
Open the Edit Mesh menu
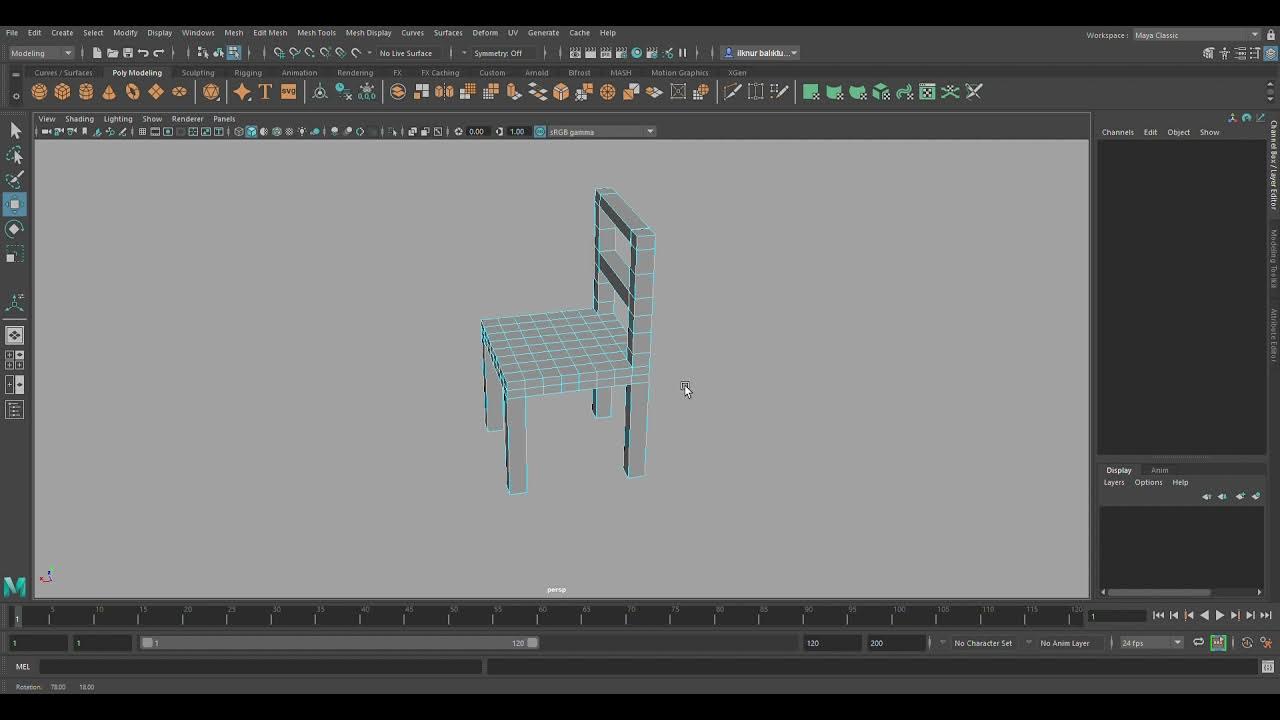tap(270, 33)
